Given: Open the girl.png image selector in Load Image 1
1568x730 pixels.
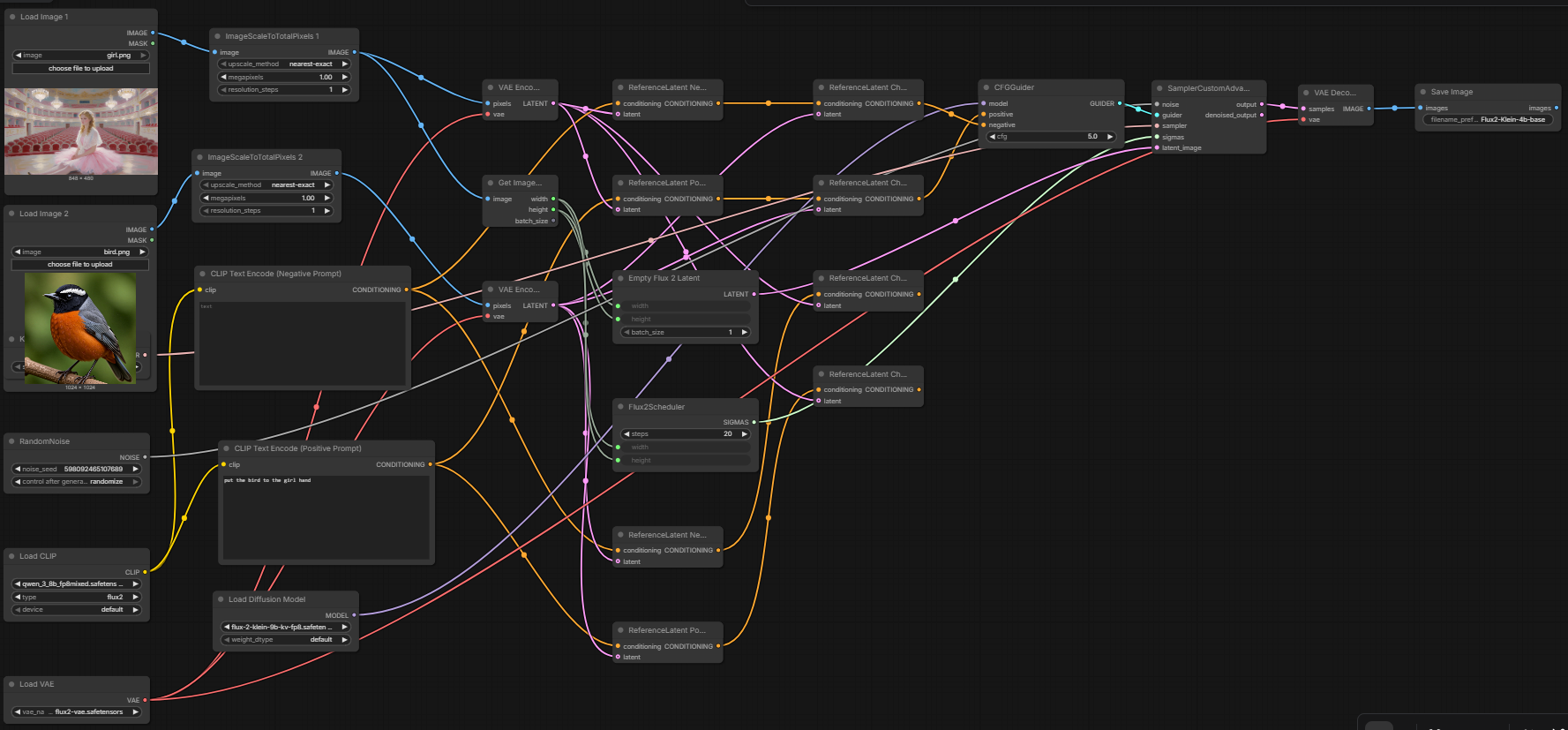Looking at the screenshot, I should [80, 56].
